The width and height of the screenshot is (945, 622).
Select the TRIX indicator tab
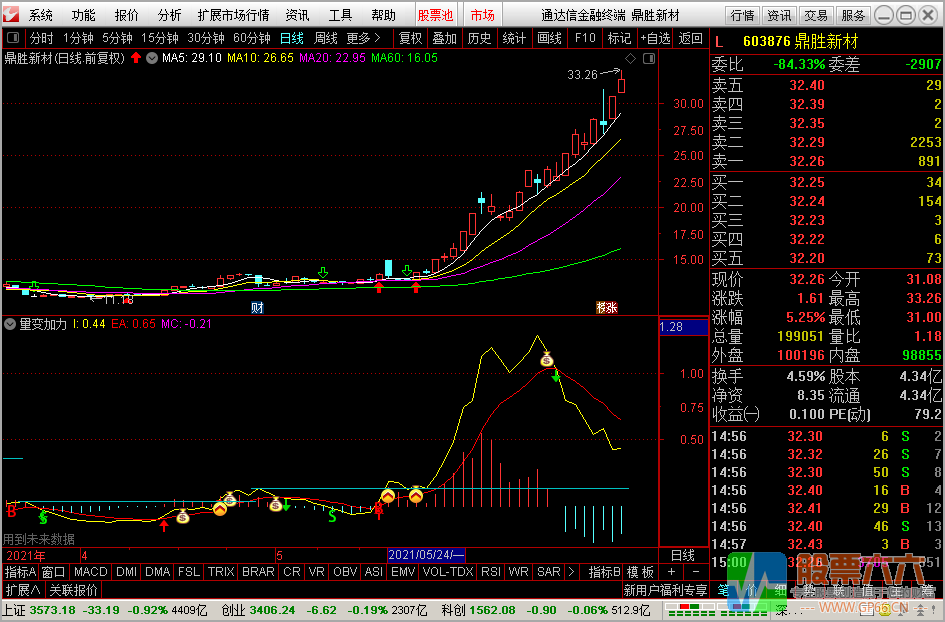(221, 571)
